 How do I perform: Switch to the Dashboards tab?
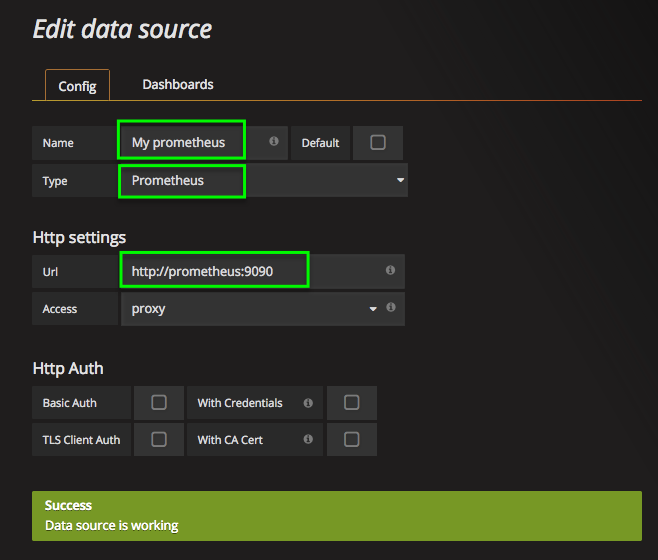178,85
